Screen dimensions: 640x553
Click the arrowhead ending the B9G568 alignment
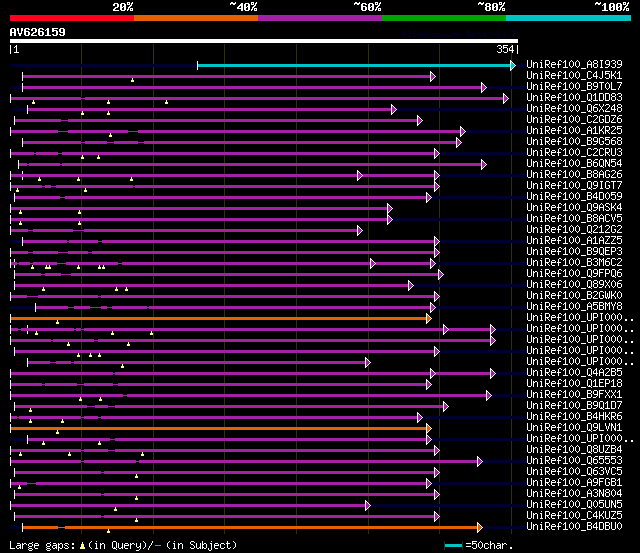[x=459, y=142]
